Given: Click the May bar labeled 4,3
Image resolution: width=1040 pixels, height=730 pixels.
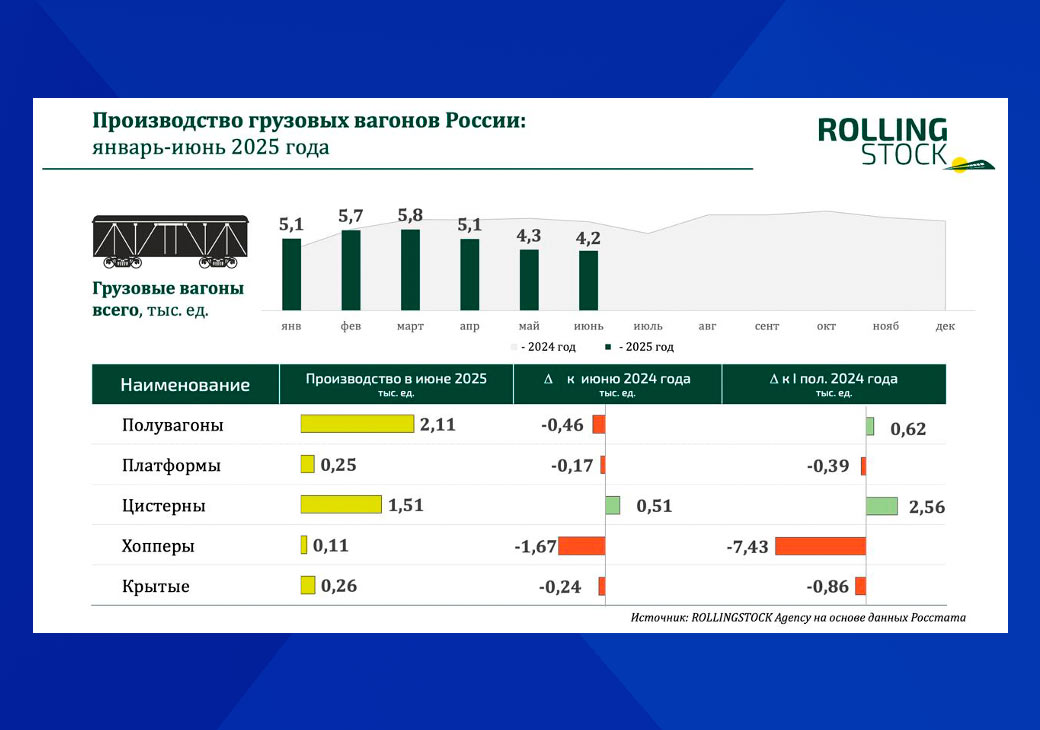Looking at the screenshot, I should 529,280.
